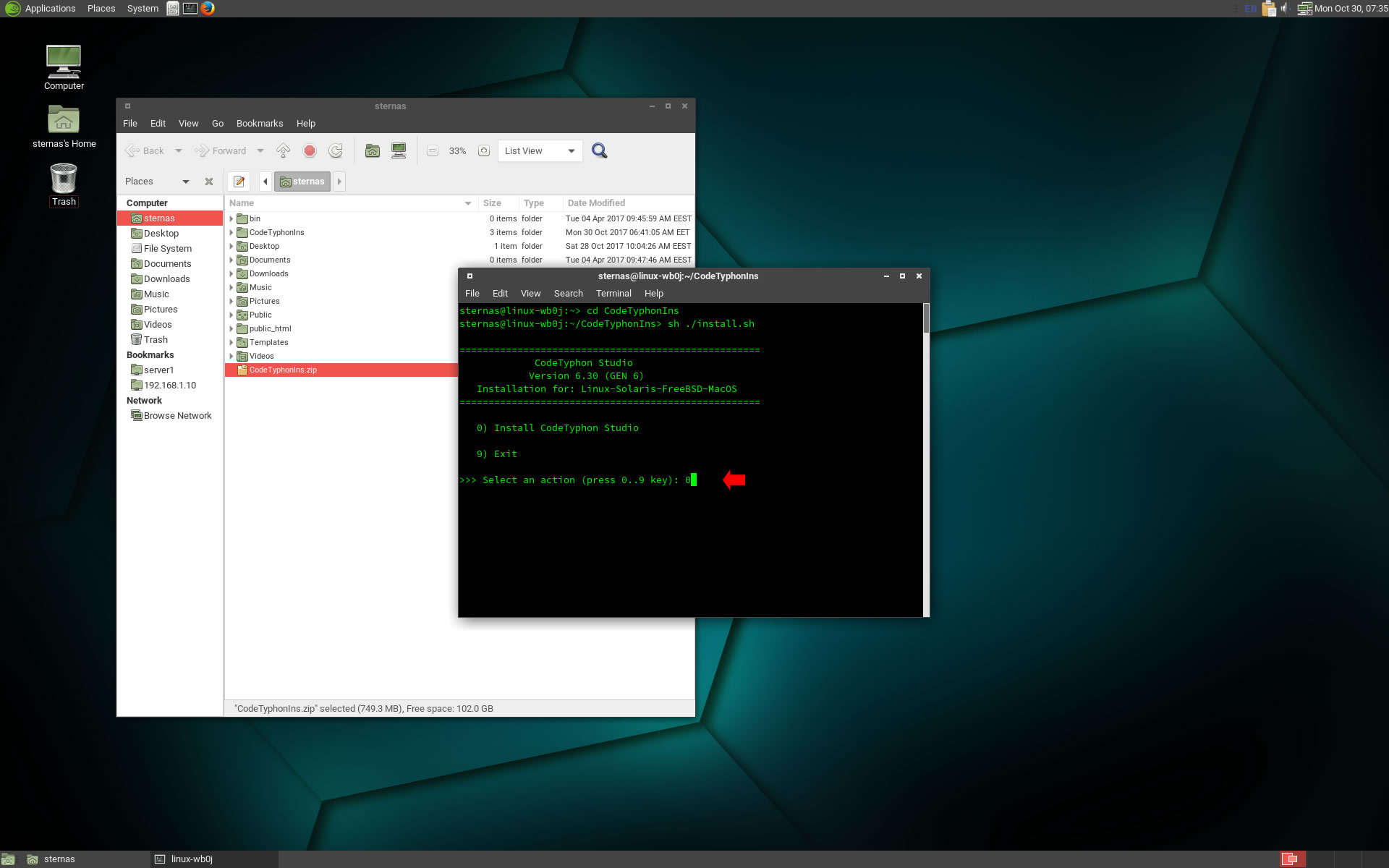Sort by Size column header
The image size is (1389, 868).
tap(498, 203)
